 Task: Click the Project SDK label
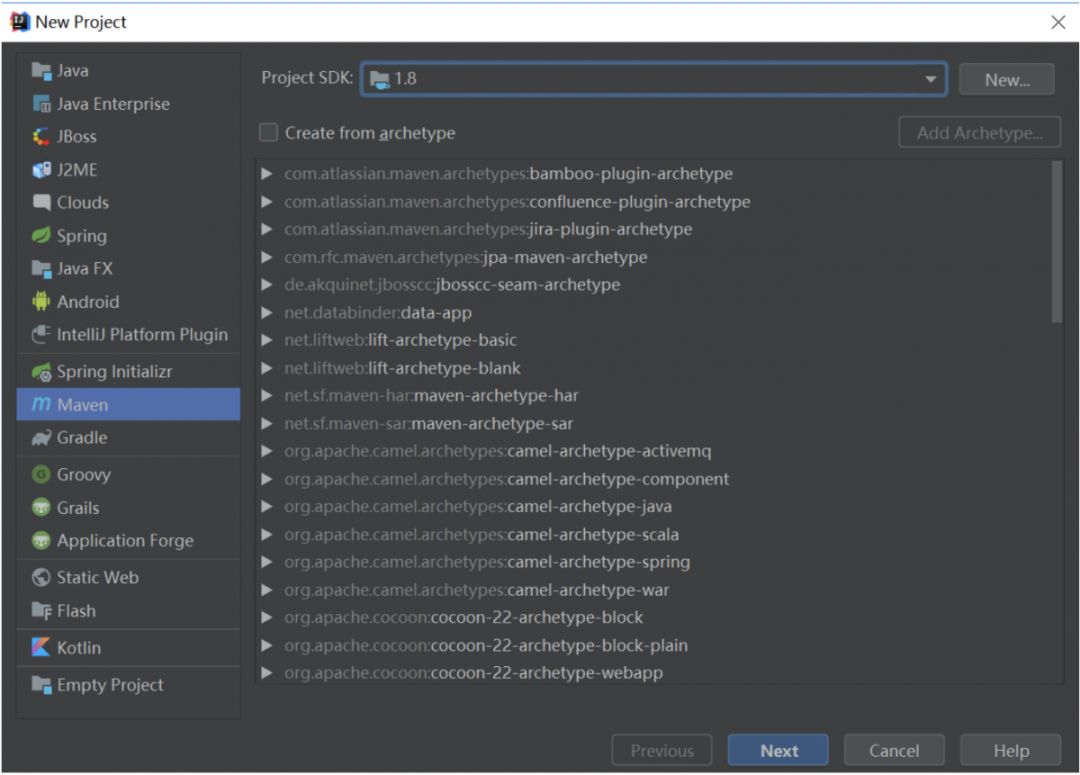307,78
